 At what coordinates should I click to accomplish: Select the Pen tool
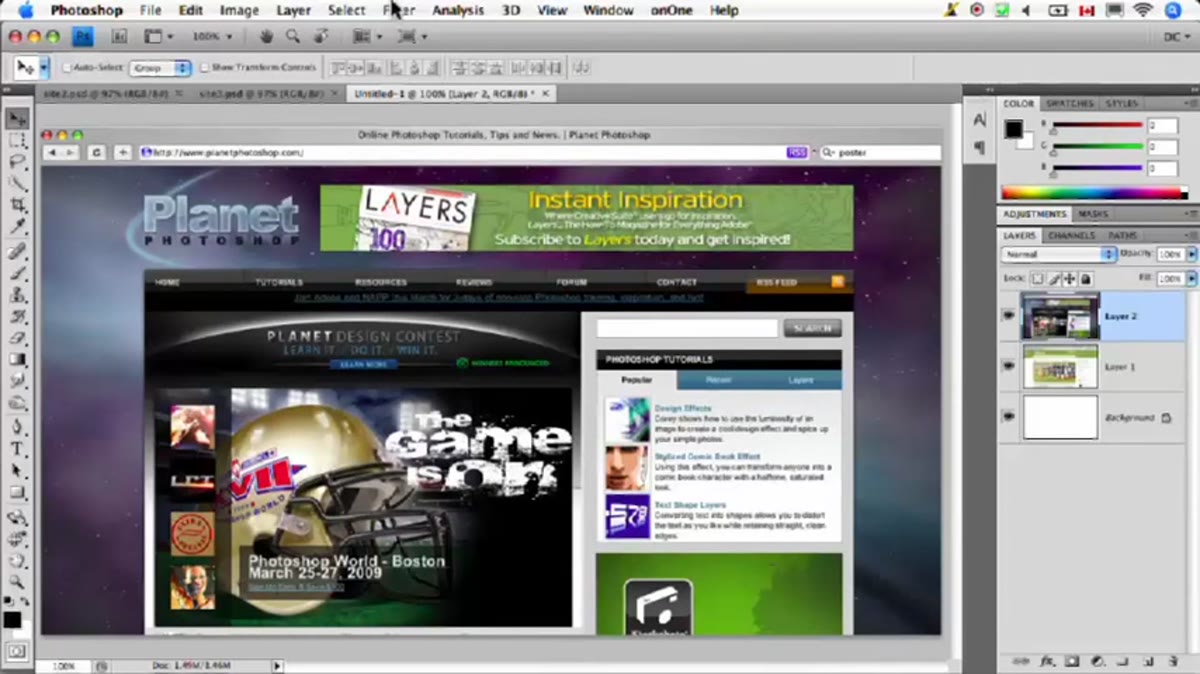point(17,427)
